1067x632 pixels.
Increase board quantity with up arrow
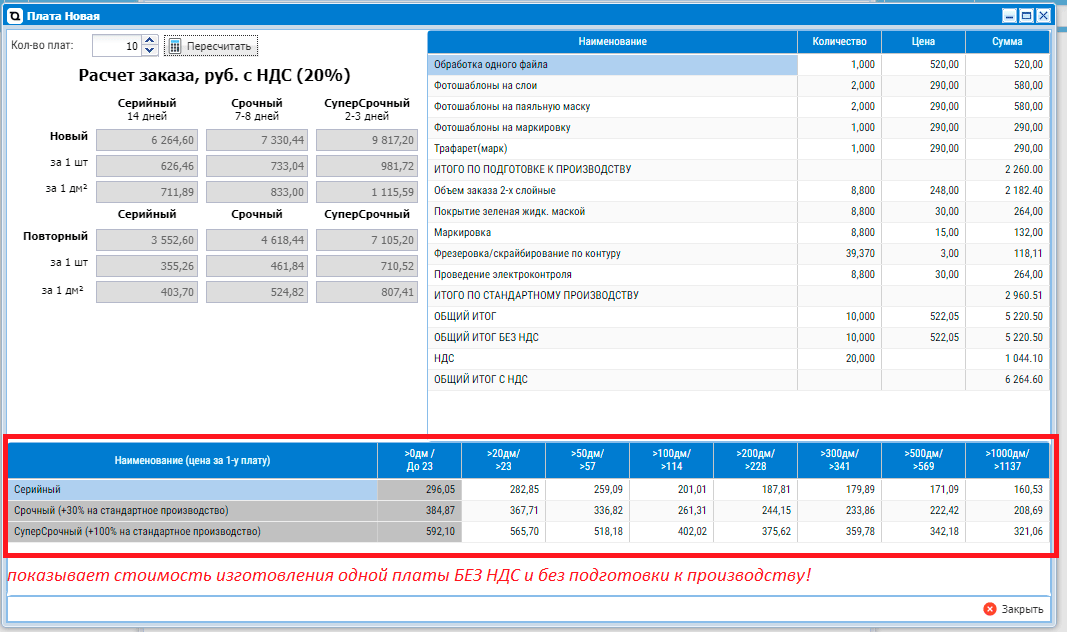[x=150, y=41]
